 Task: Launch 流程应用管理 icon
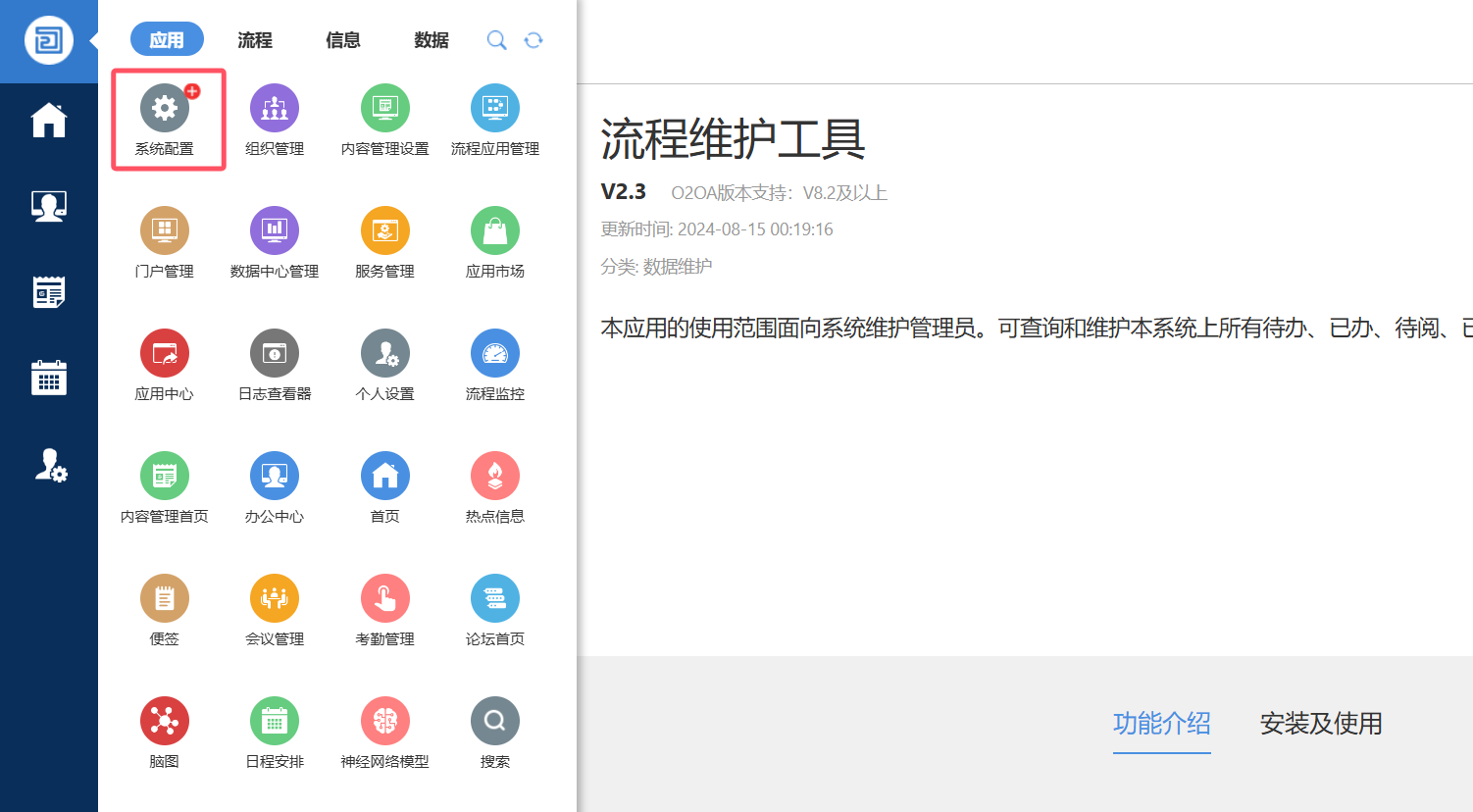tap(494, 109)
